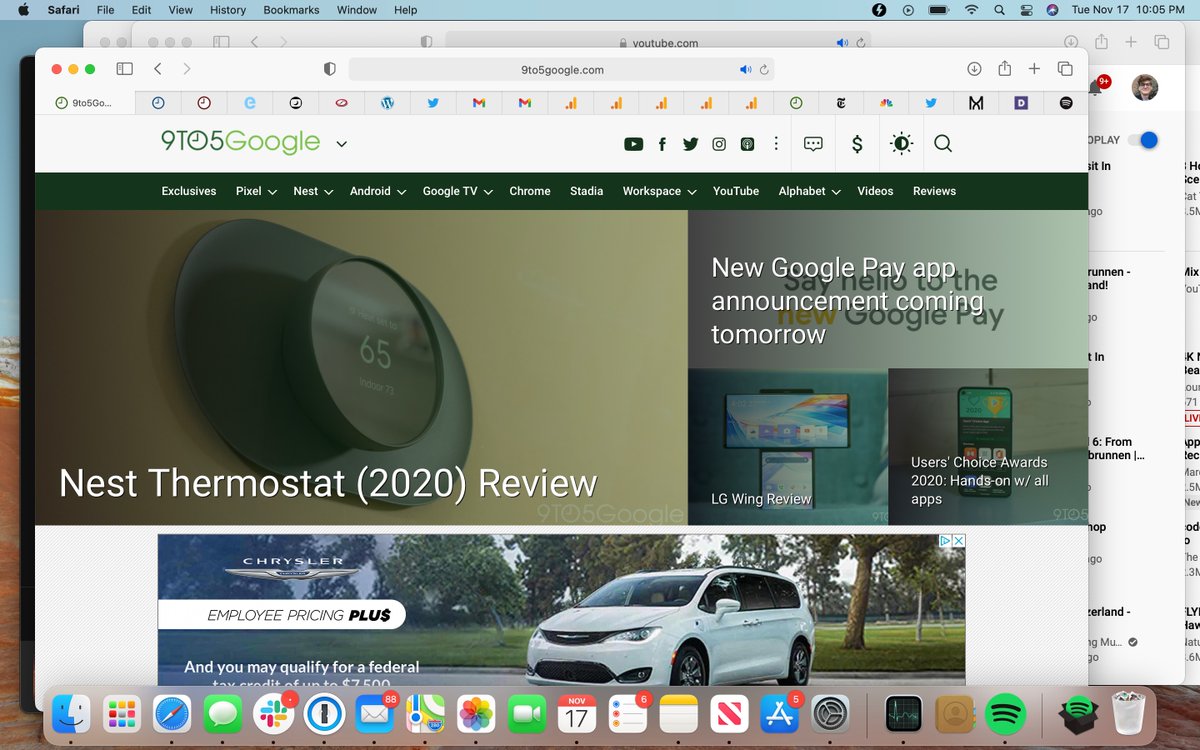The image size is (1200, 750).
Task: Open the Apple menu
Action: point(23,10)
